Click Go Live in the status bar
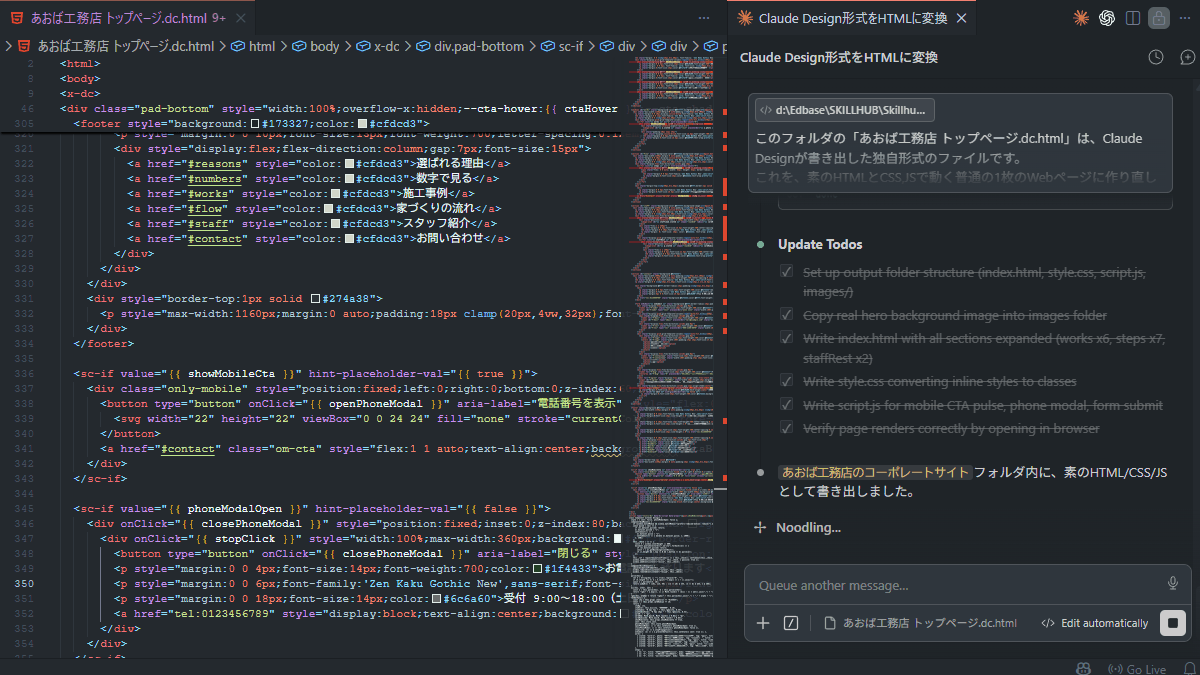Viewport: 1200px width, 675px height. [x=1137, y=669]
